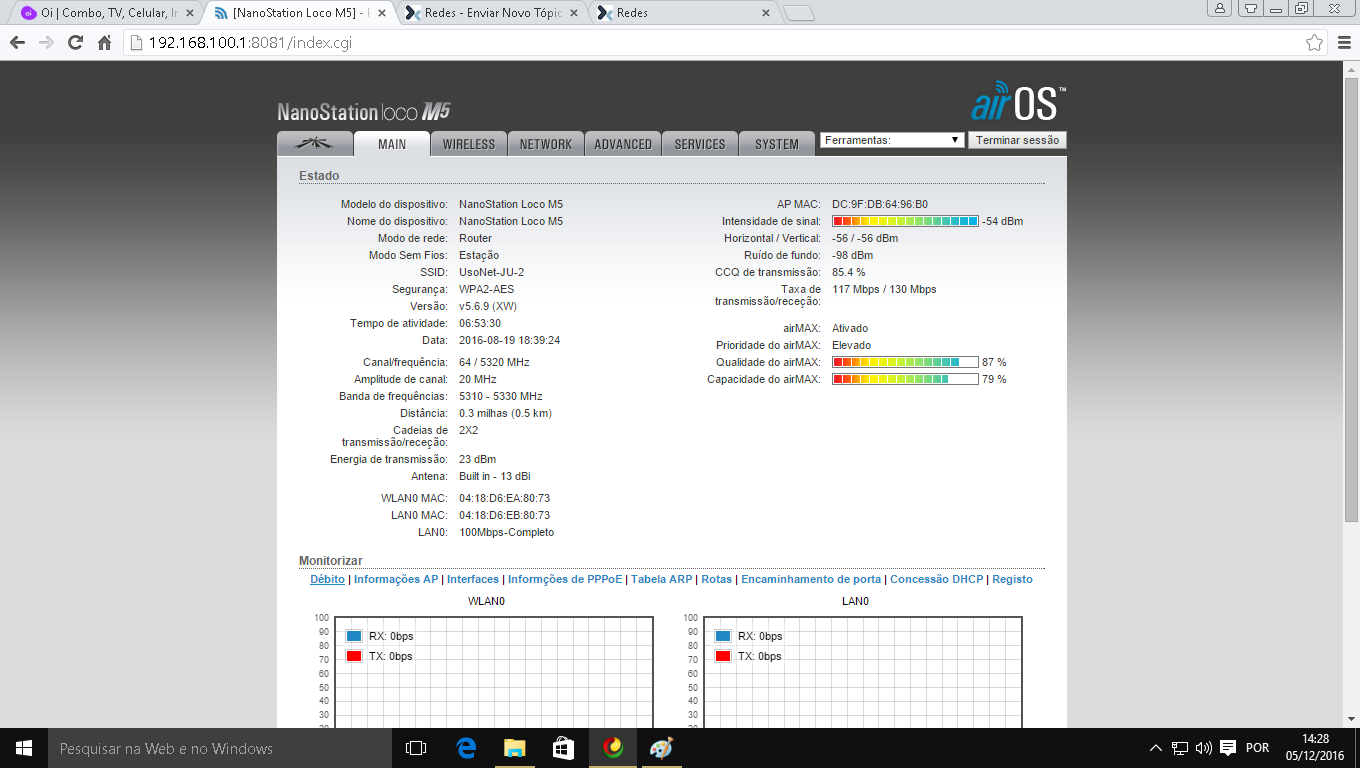
Task: Launch Microsoft Edge from taskbar
Action: tap(466, 748)
